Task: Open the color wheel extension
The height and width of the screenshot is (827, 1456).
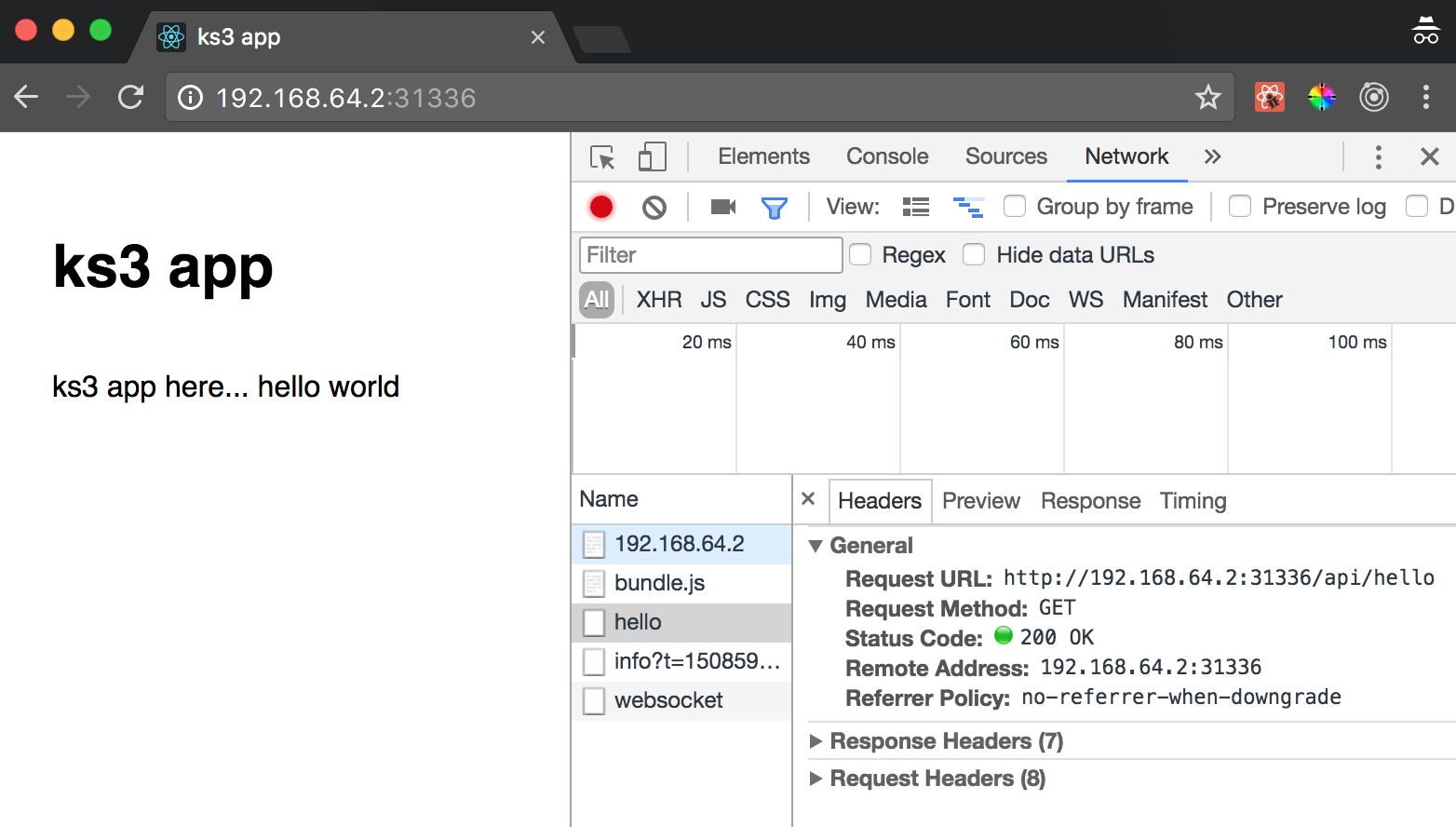Action: [x=1322, y=97]
